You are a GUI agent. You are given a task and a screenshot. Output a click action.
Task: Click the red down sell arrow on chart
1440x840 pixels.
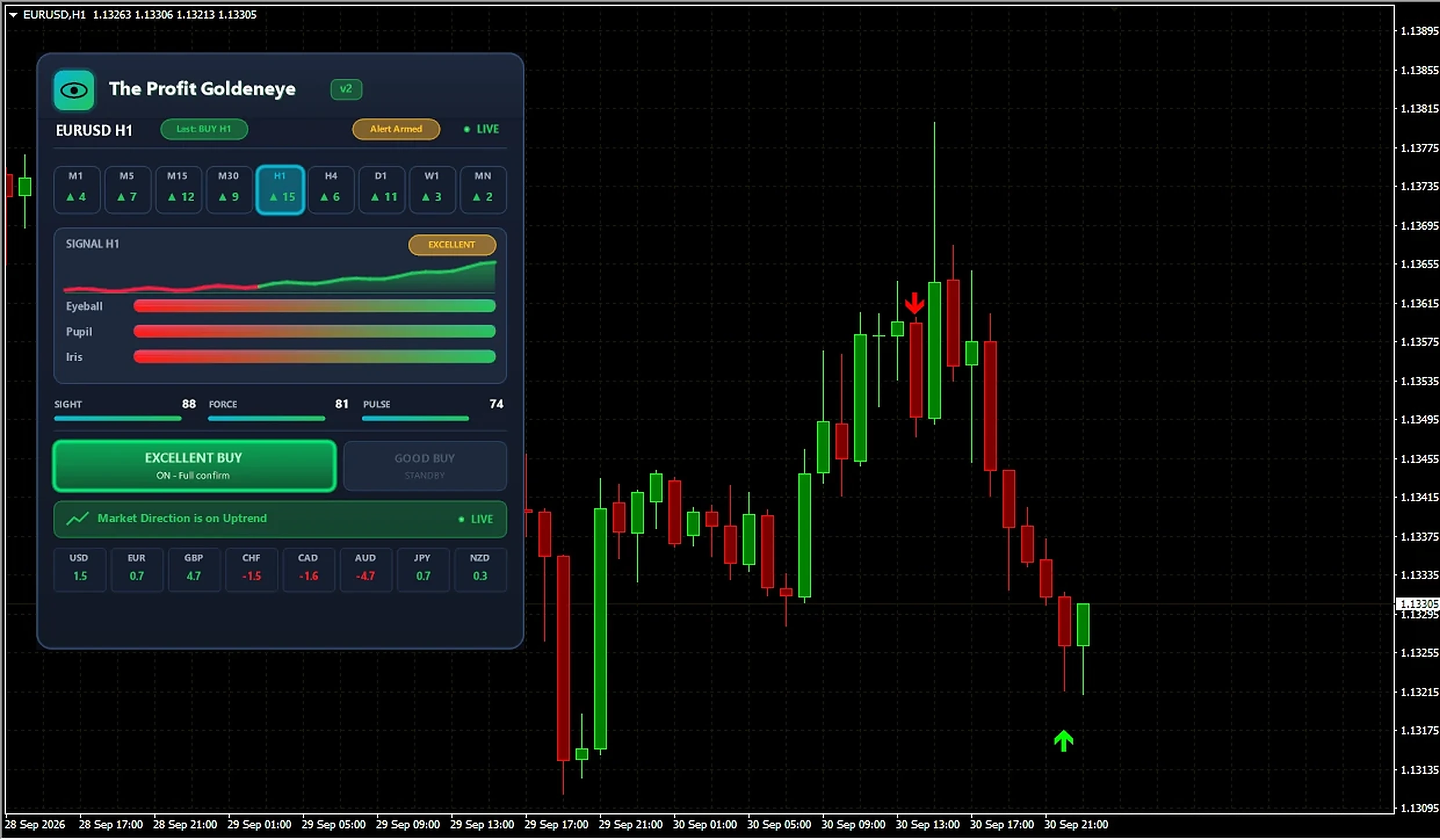(914, 303)
